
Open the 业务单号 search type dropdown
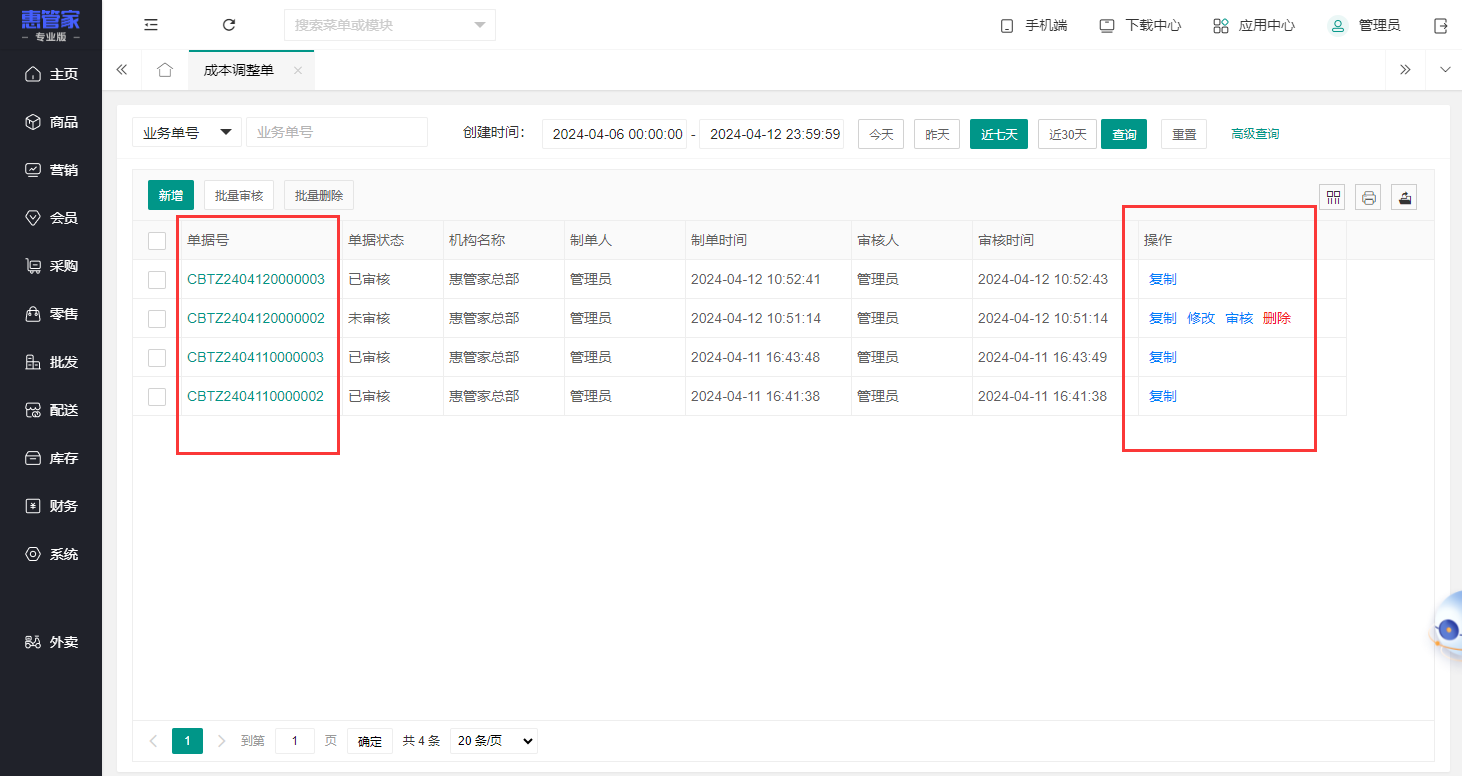187,132
